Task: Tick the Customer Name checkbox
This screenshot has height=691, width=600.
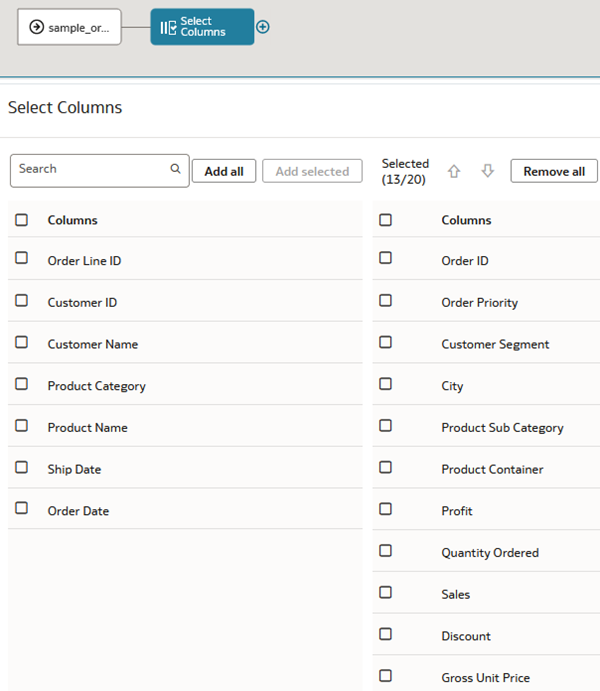Action: [22, 342]
